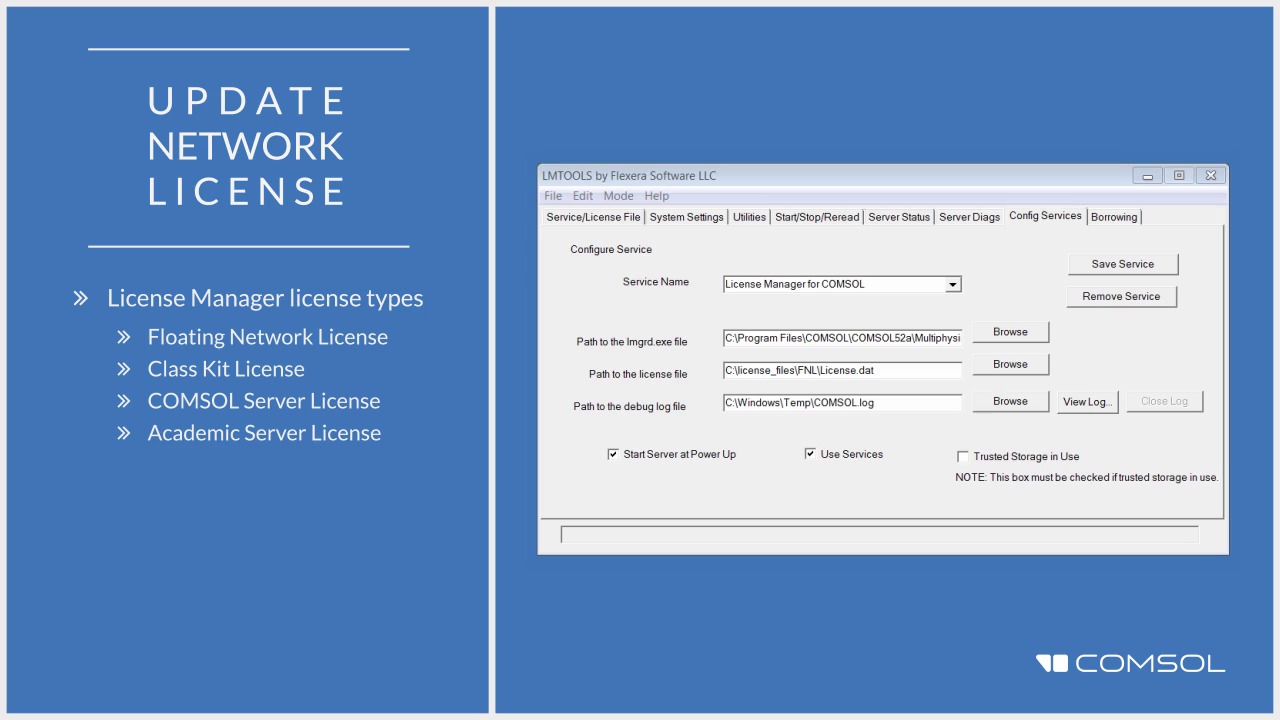The width and height of the screenshot is (1280, 720).
Task: Switch to the Service/License File tab
Action: point(593,217)
